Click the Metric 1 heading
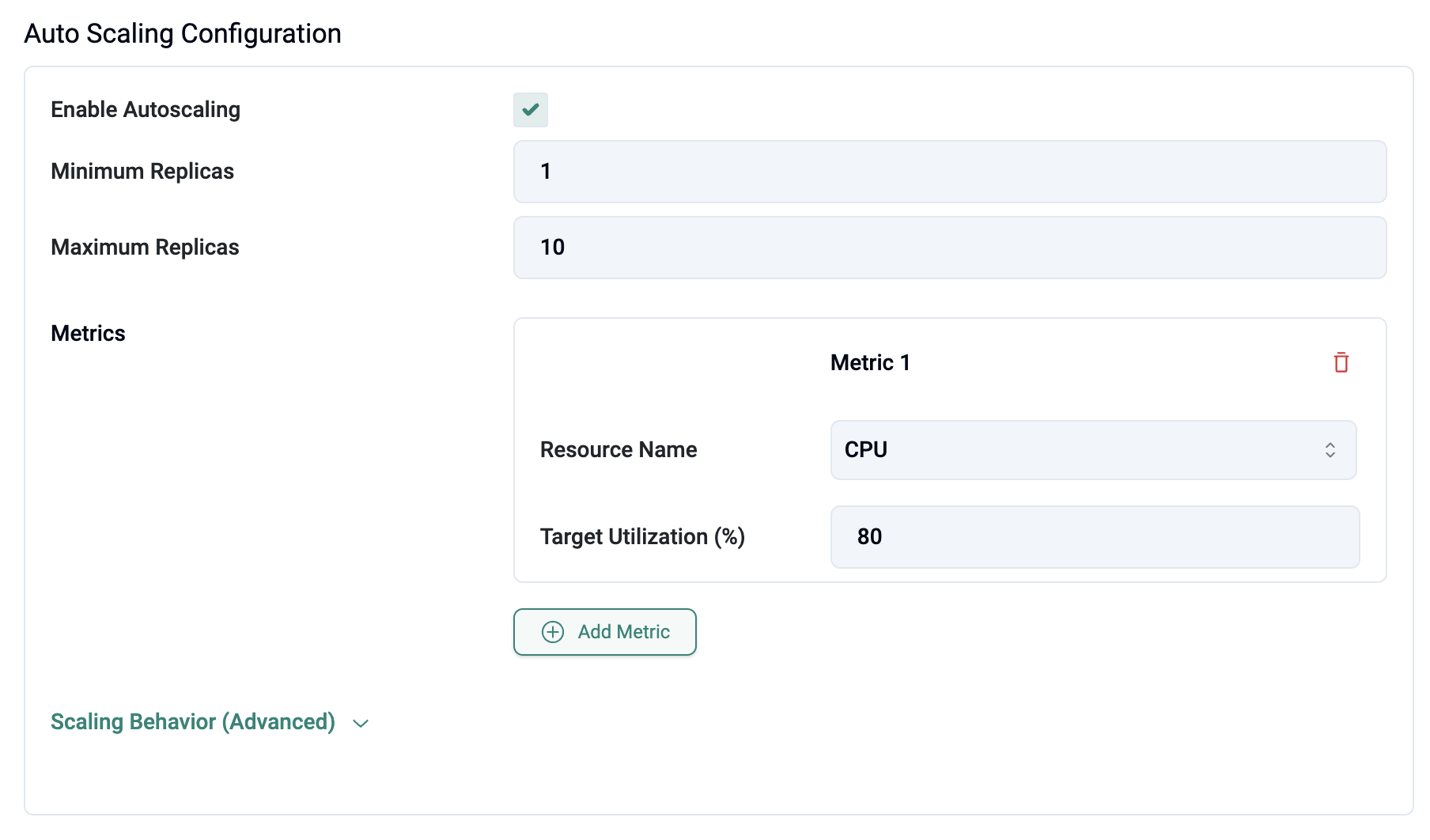 (870, 363)
